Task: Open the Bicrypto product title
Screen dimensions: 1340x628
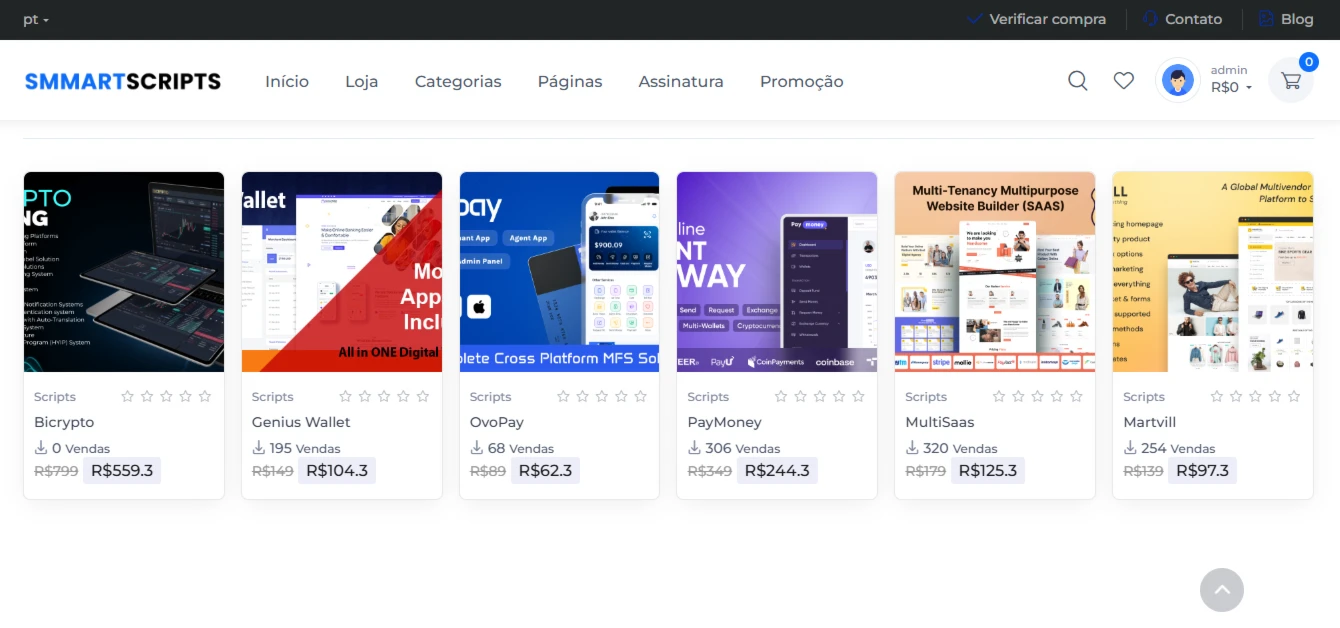Action: [x=64, y=422]
